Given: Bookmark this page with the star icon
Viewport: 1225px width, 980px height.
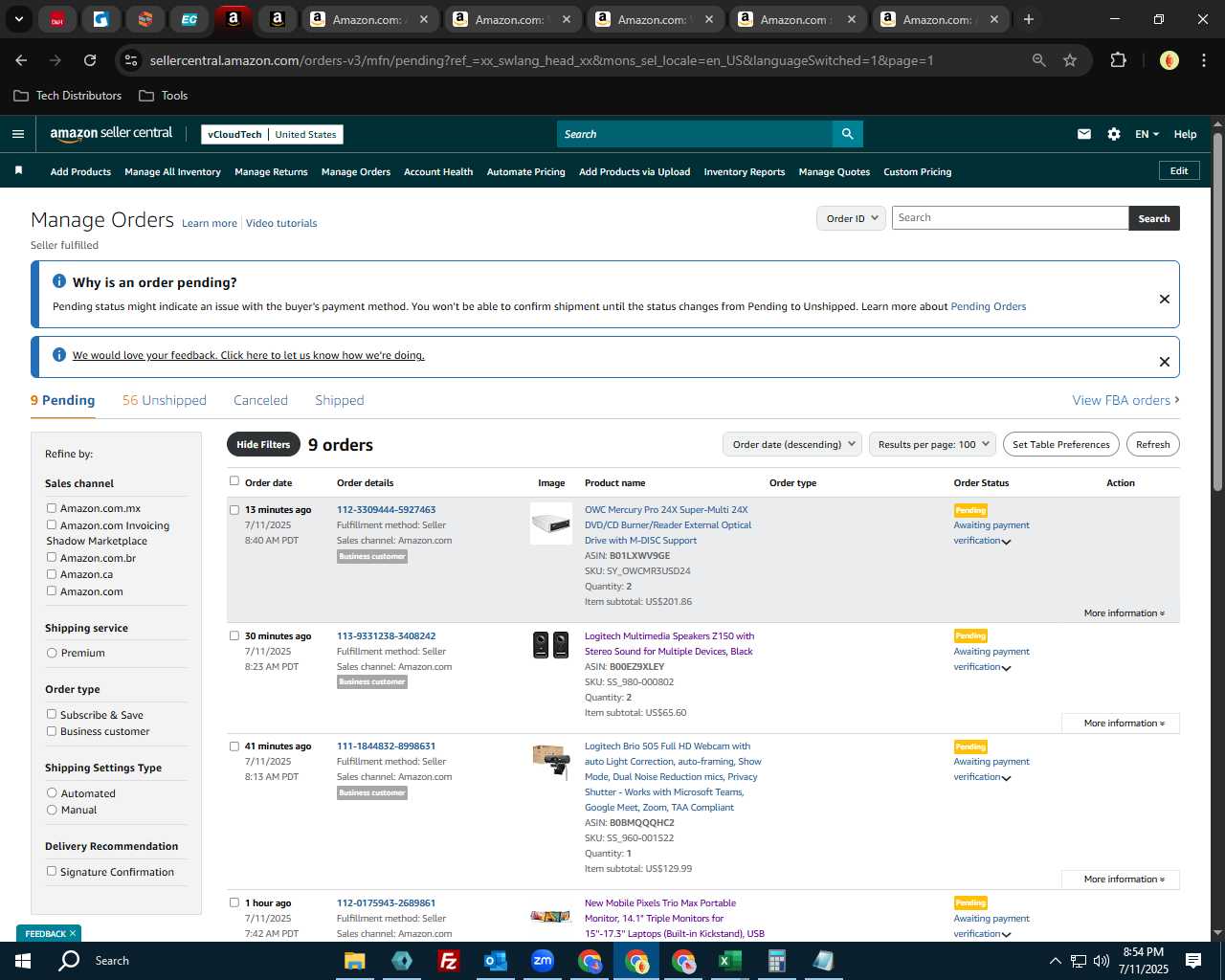Looking at the screenshot, I should 1070,60.
